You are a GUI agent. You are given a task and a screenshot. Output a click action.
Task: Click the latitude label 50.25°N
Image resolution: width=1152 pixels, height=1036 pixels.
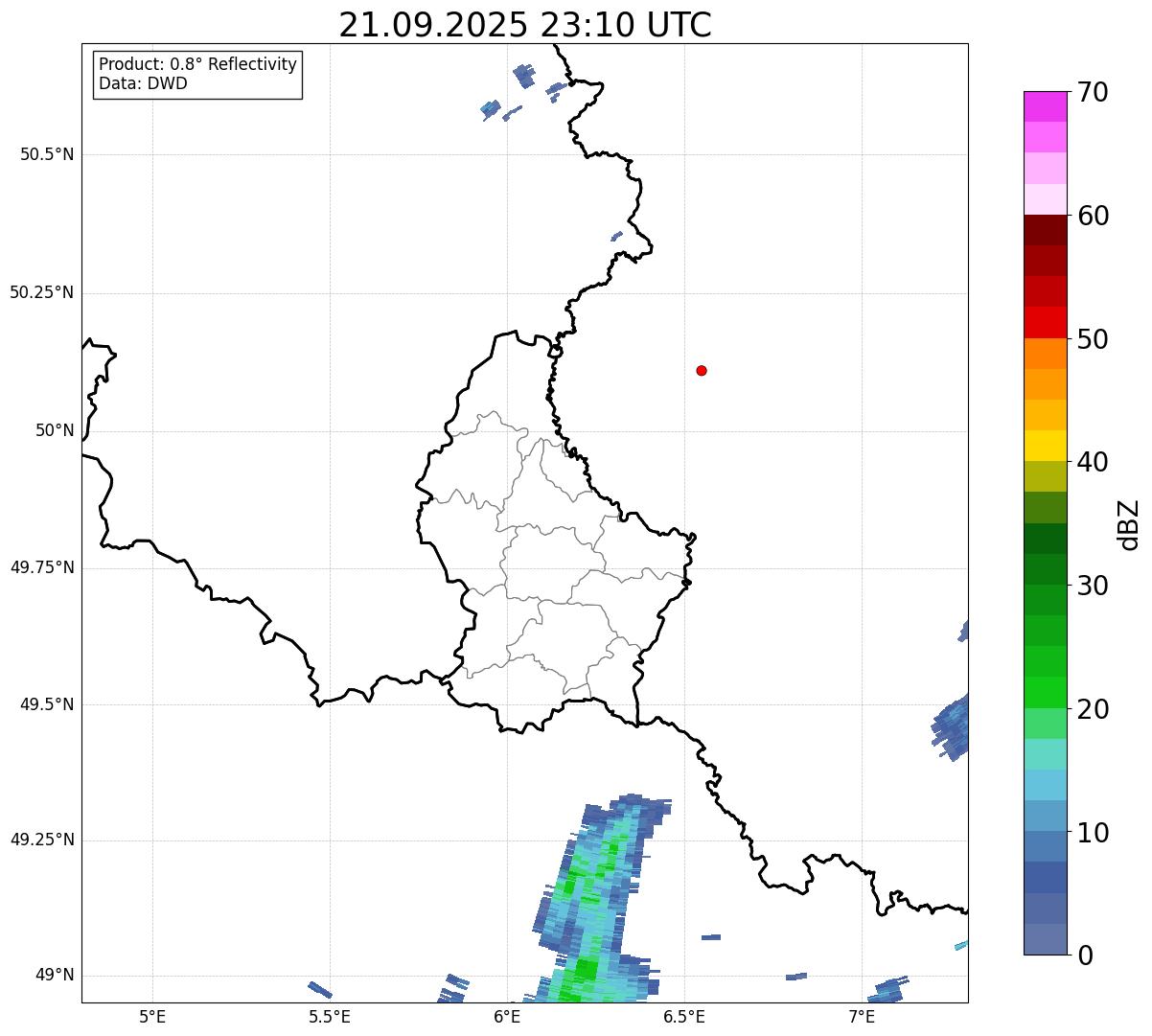41,292
